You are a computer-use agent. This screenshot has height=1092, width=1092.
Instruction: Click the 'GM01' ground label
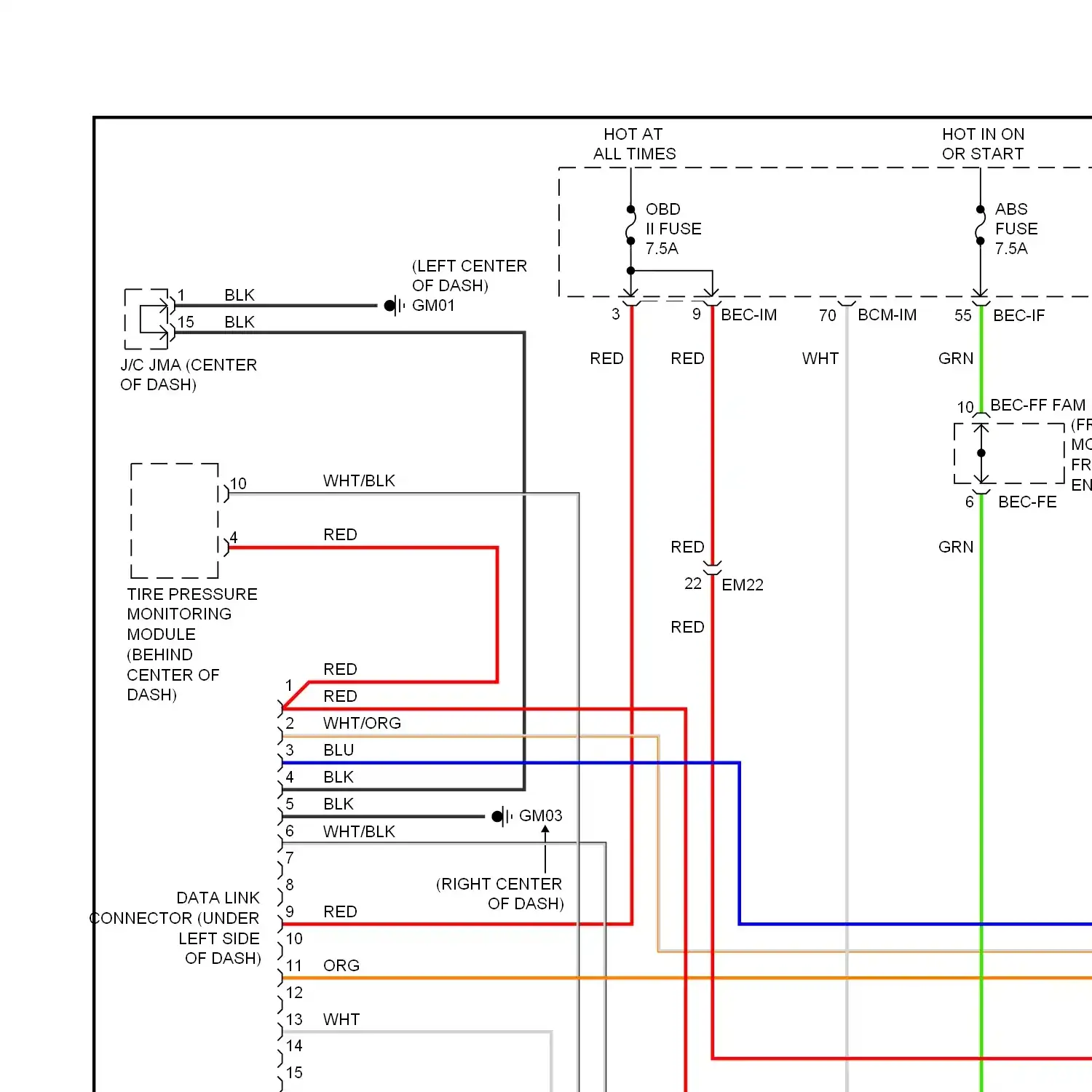(433, 306)
